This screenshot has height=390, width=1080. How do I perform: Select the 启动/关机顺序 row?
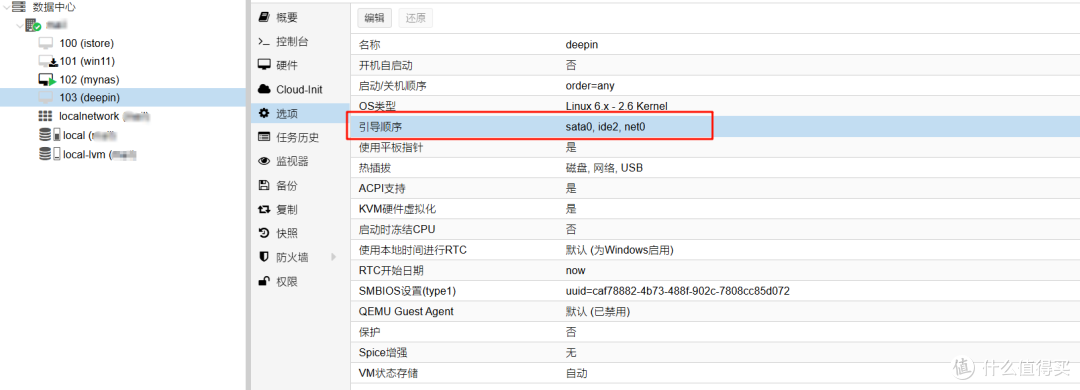[715, 86]
